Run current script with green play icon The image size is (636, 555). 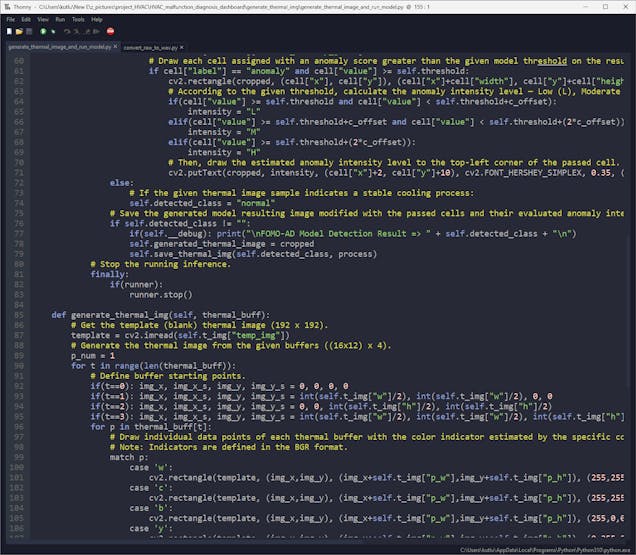click(43, 32)
